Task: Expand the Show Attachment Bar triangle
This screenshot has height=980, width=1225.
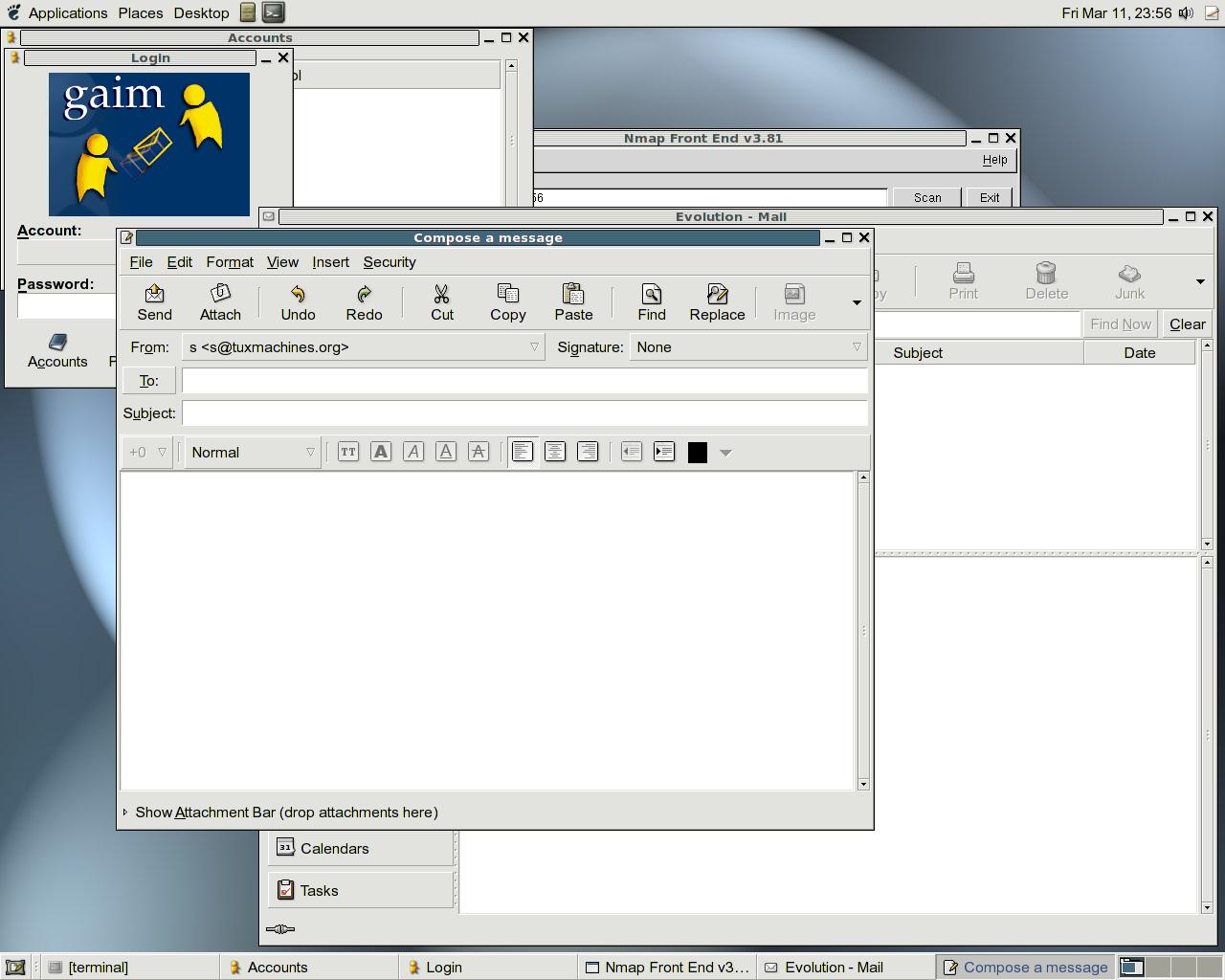Action: pos(125,813)
